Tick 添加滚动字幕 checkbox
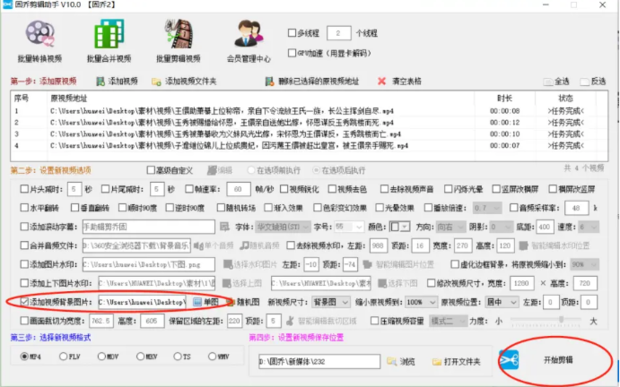The height and width of the screenshot is (387, 620). pyautogui.click(x=25, y=227)
